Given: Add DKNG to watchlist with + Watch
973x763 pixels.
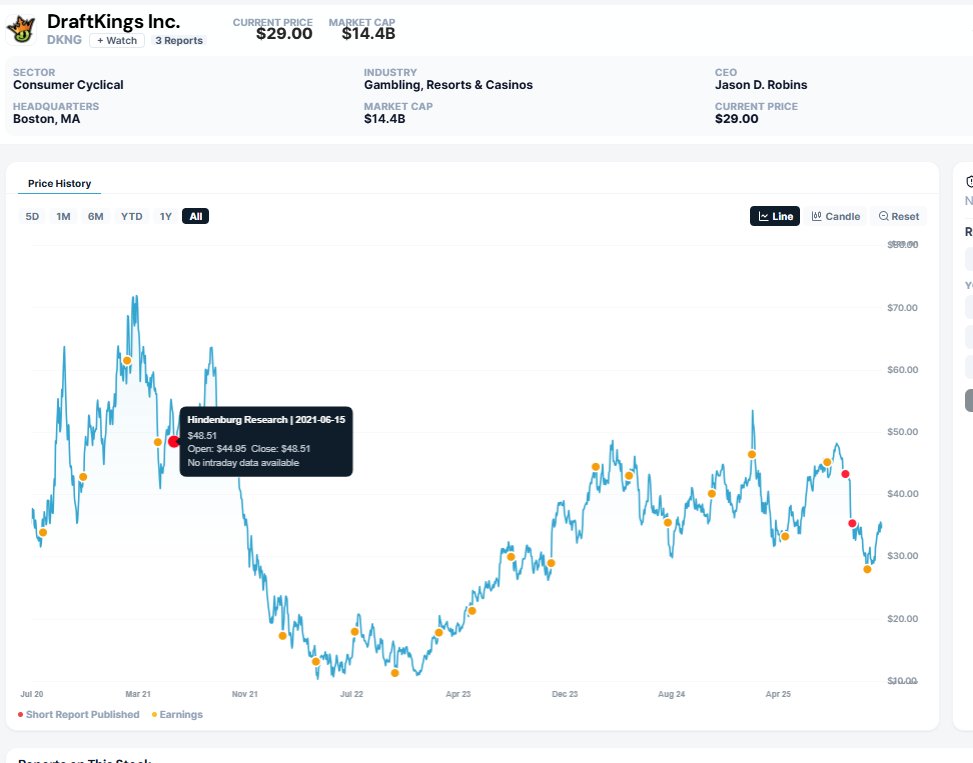Looking at the screenshot, I should [x=117, y=40].
